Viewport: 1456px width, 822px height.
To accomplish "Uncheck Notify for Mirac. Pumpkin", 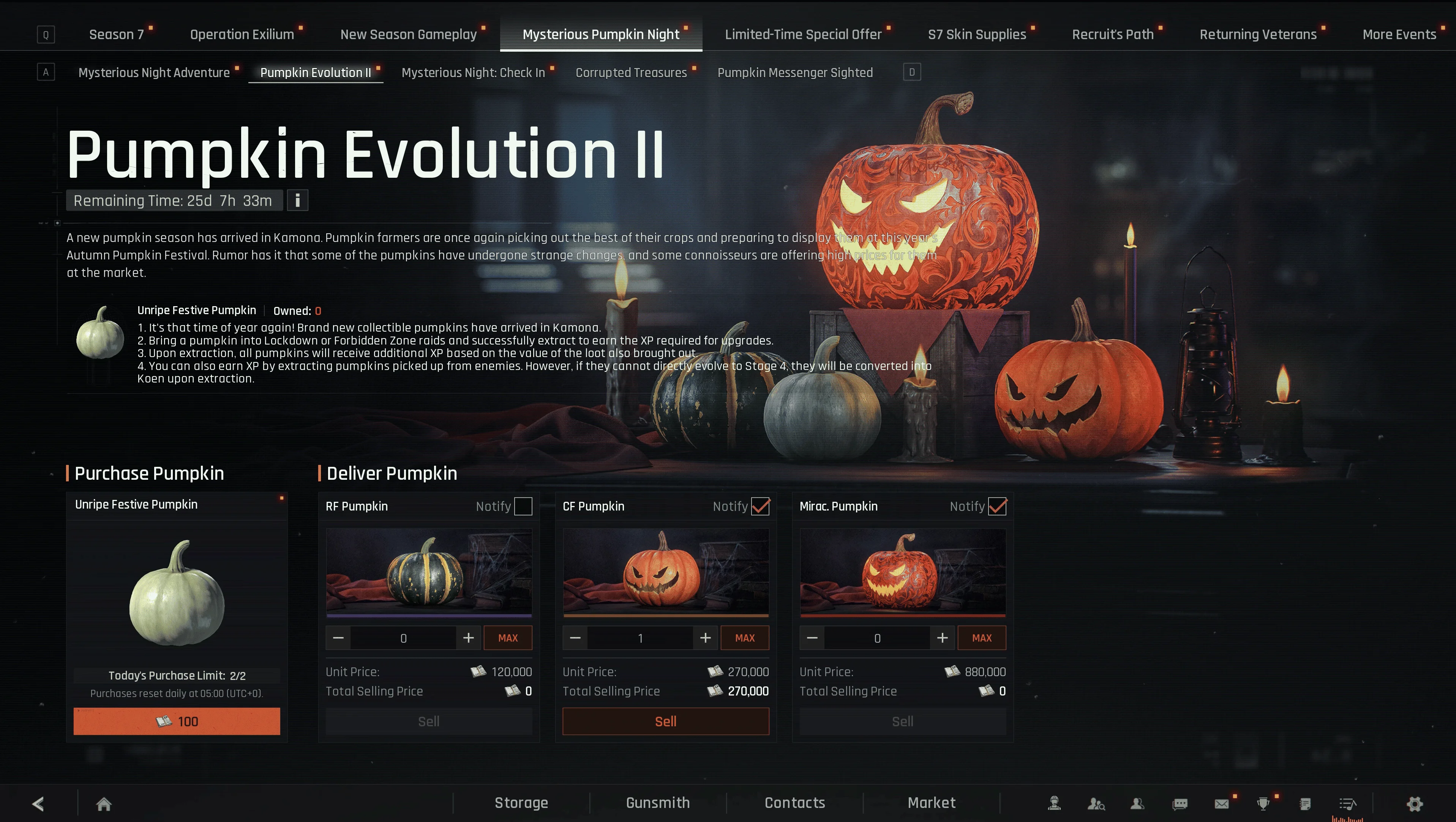I will (x=997, y=506).
